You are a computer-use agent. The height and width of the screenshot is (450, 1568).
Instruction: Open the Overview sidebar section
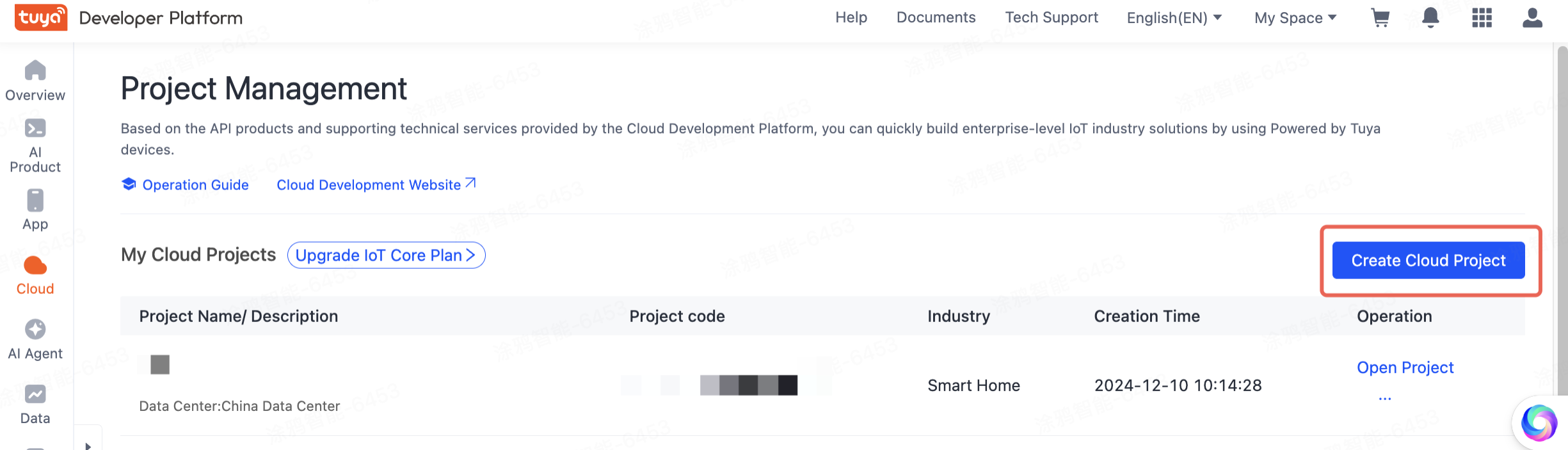pos(35,81)
